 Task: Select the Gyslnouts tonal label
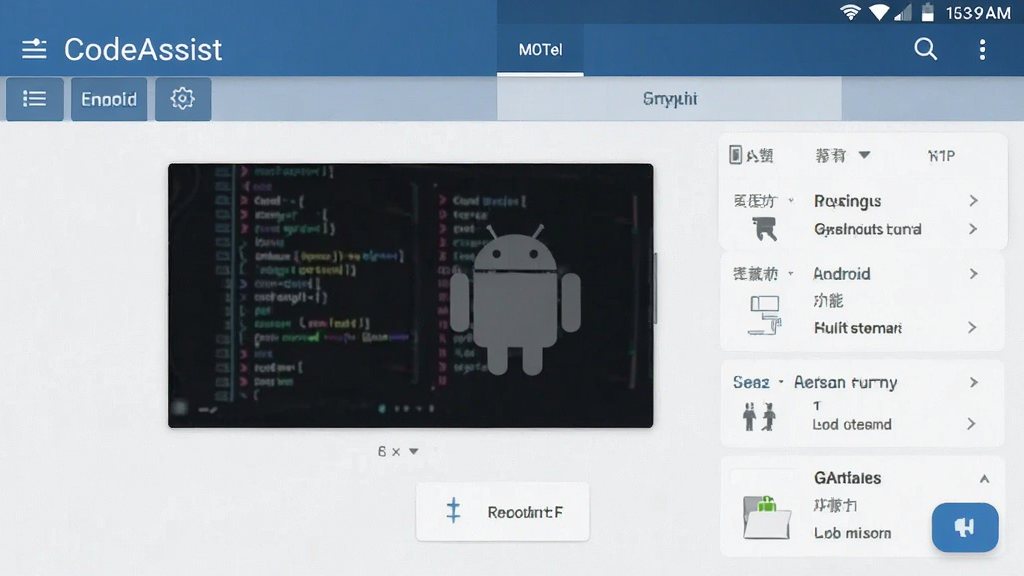click(x=867, y=229)
